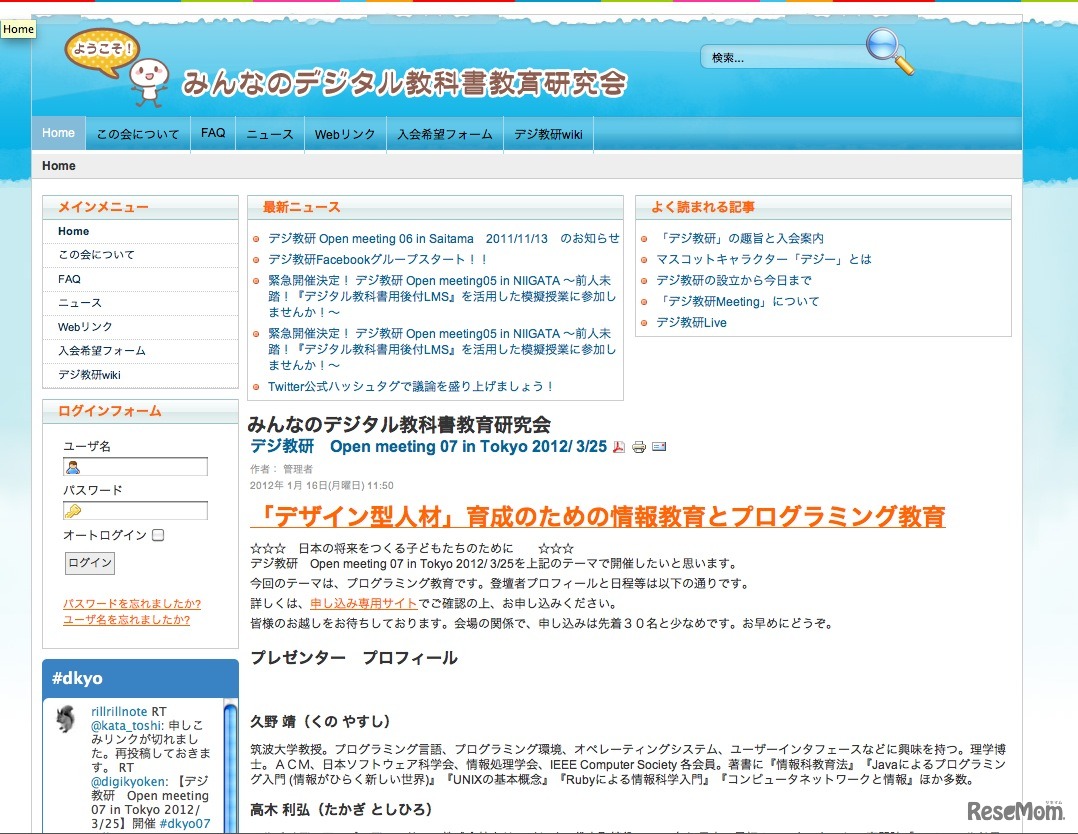
Task: Open the PDF version of the Open meeting article
Action: pyautogui.click(x=618, y=446)
